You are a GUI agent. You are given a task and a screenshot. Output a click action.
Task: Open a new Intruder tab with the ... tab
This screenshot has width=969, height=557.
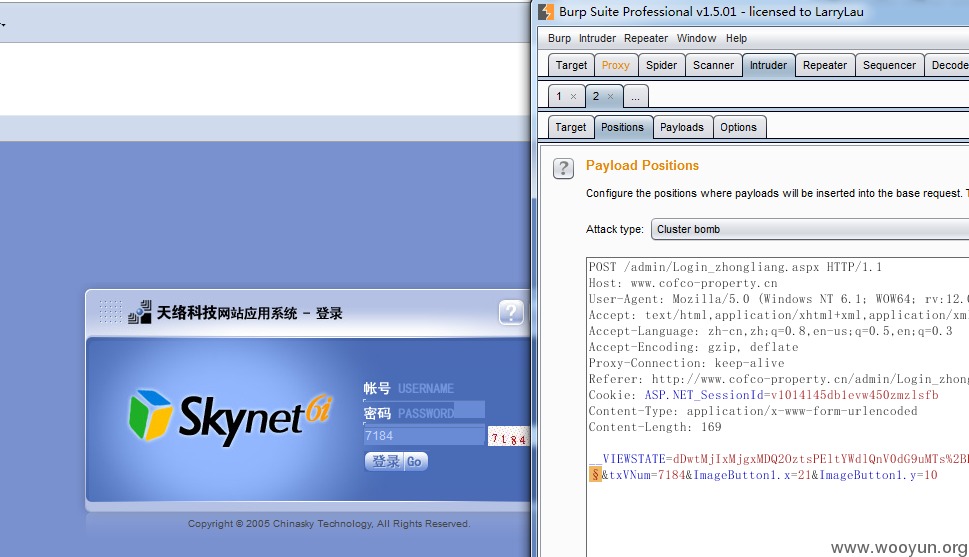coord(635,97)
